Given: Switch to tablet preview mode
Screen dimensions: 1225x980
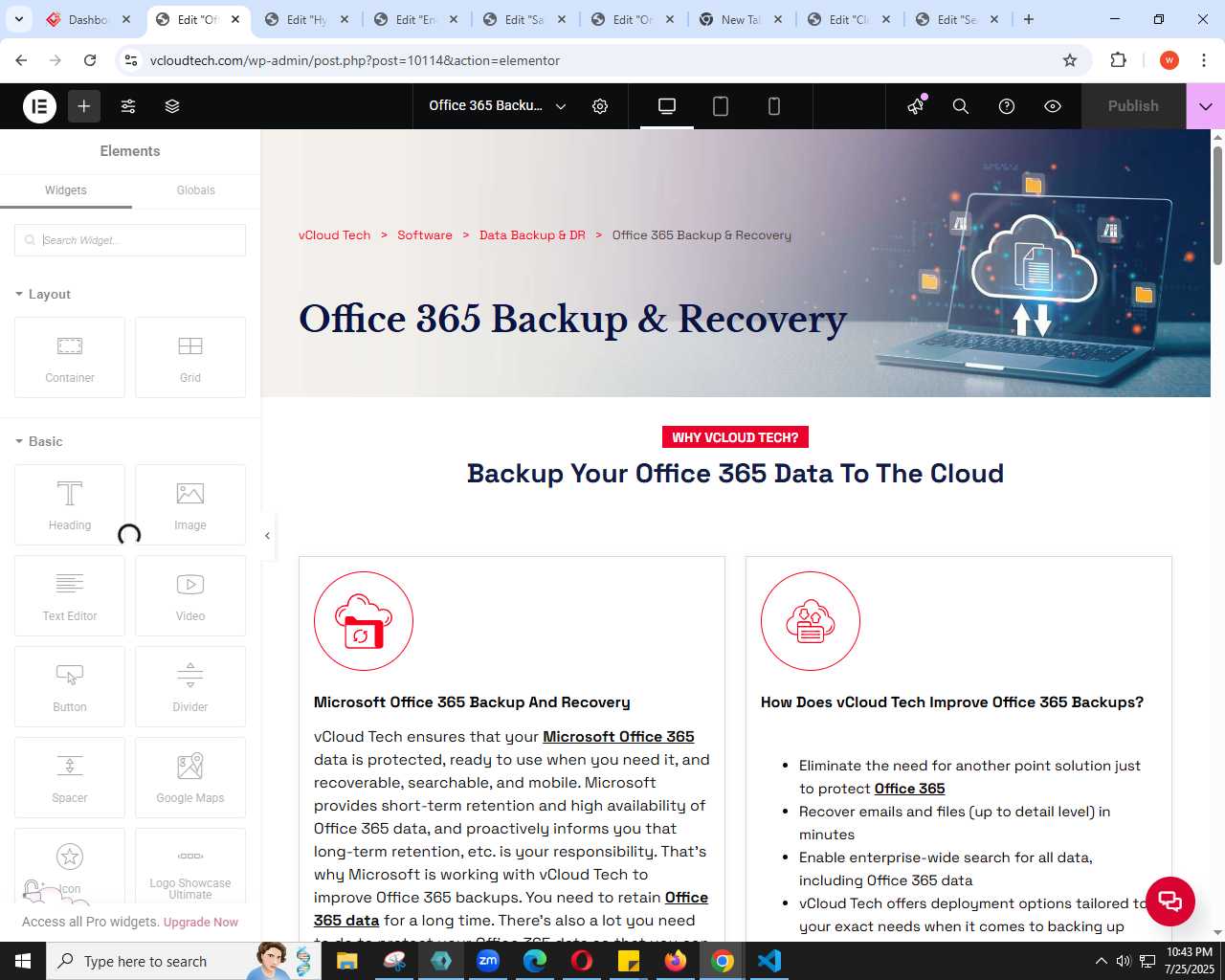Looking at the screenshot, I should [x=721, y=106].
